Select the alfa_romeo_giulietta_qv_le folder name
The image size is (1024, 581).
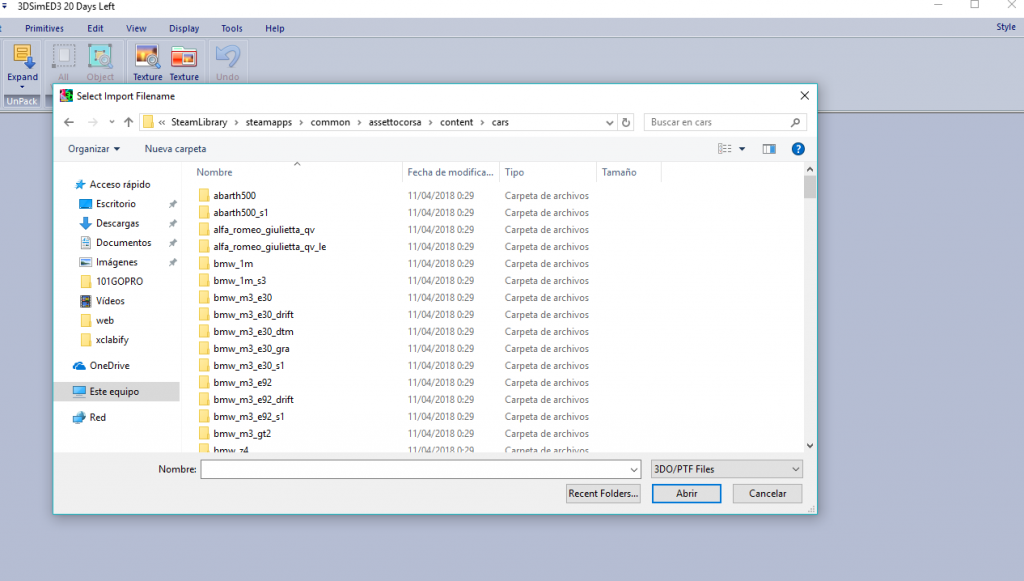(x=270, y=247)
